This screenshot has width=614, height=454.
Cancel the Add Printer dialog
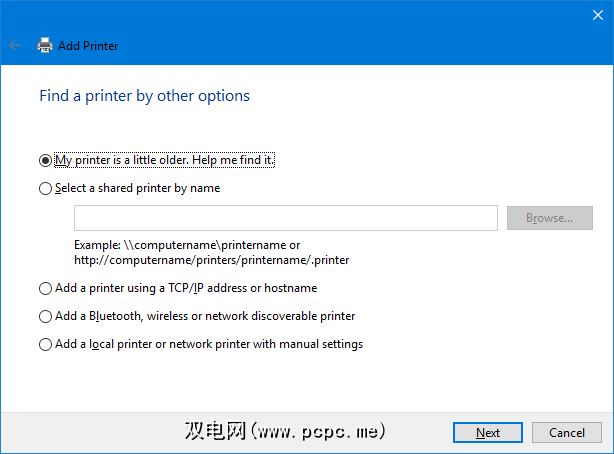[x=566, y=433]
